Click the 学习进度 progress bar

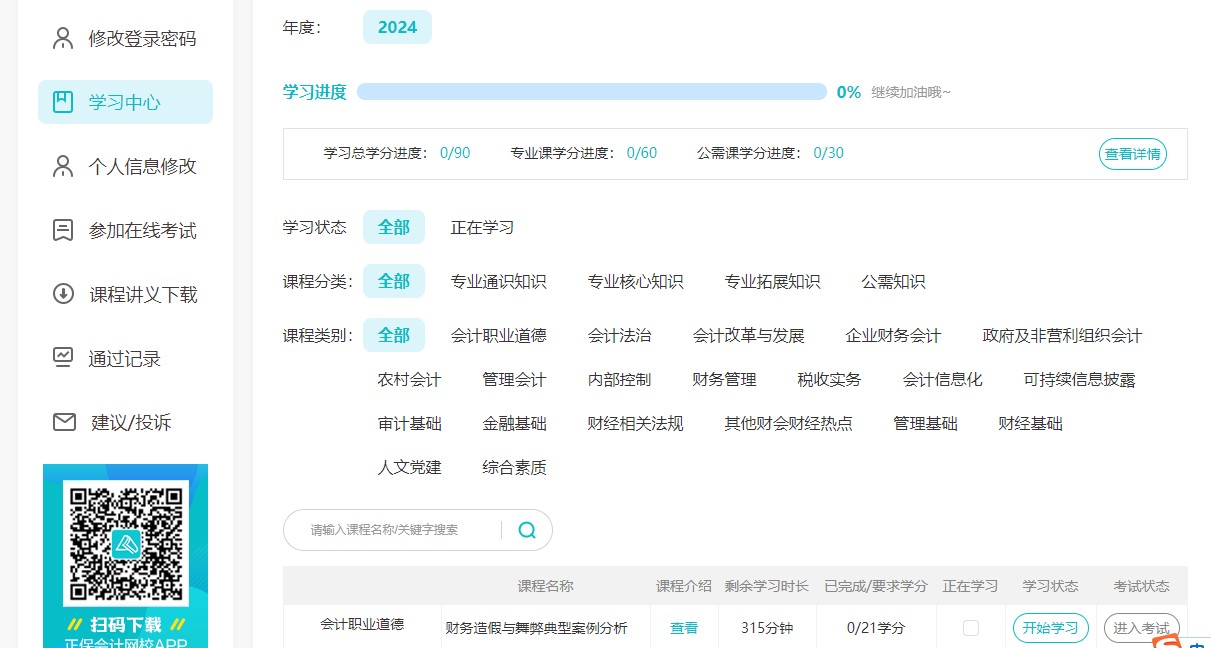tap(590, 91)
